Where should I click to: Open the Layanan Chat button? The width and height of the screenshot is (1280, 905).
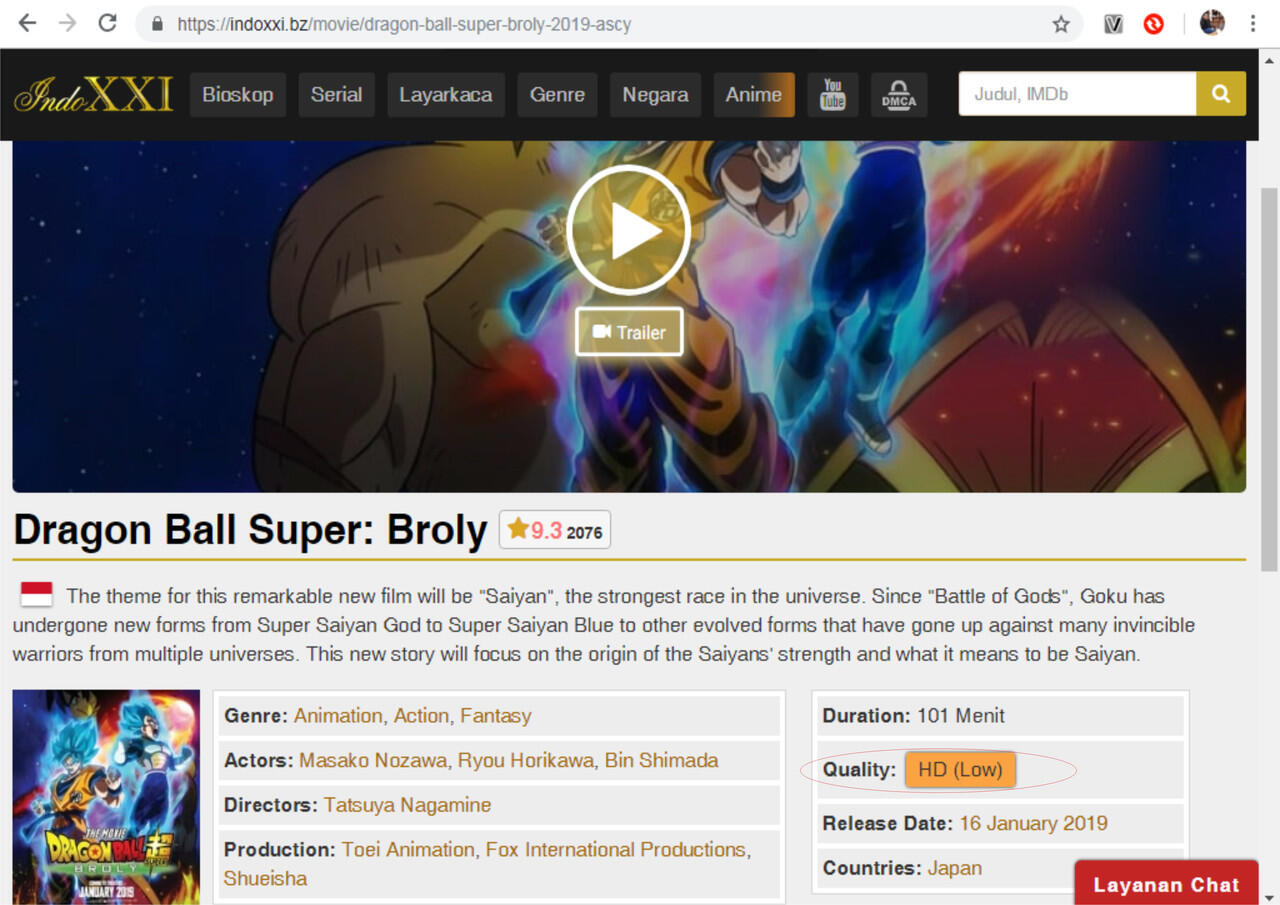(x=1166, y=884)
